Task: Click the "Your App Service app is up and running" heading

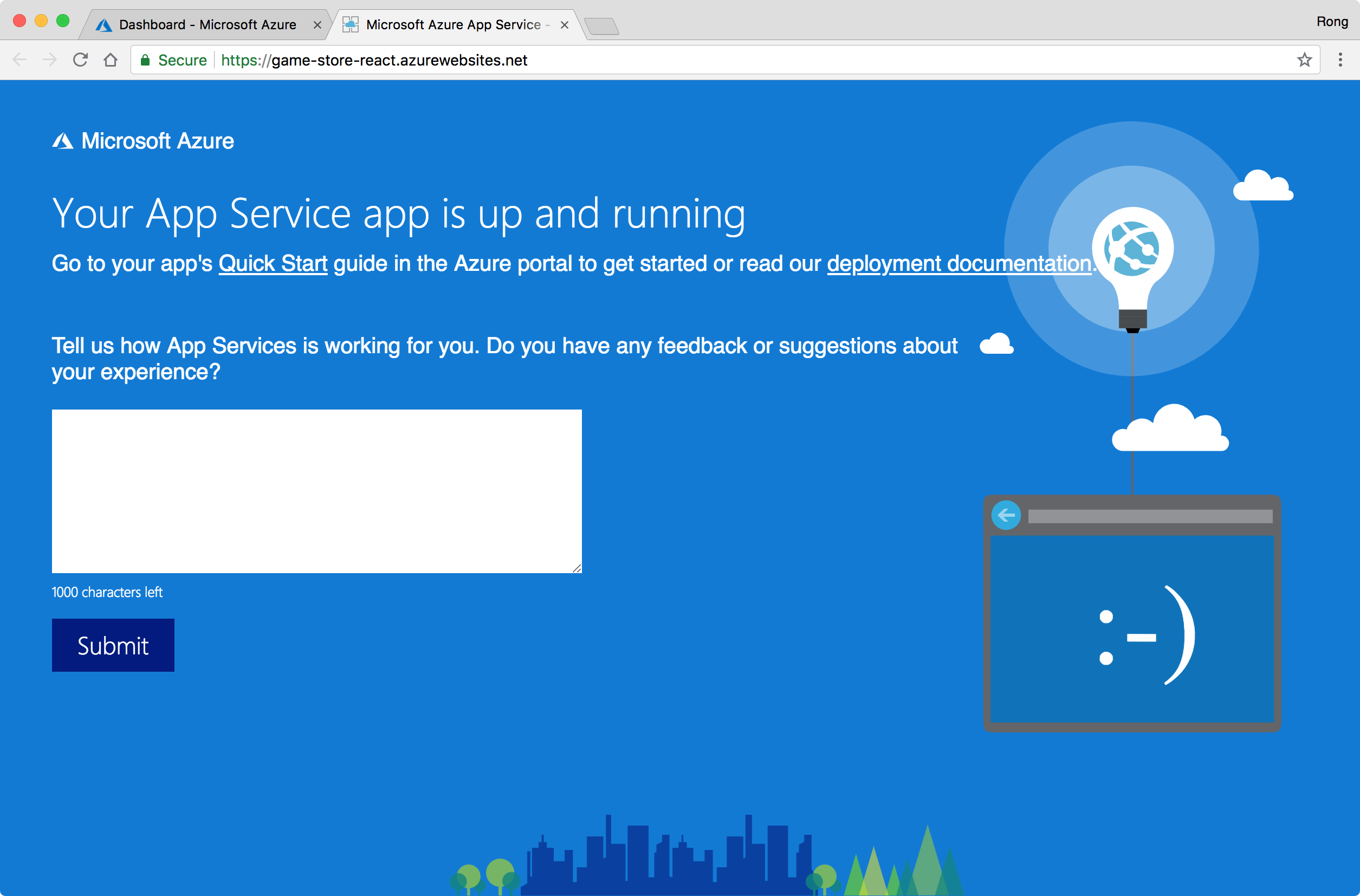Action: [399, 214]
